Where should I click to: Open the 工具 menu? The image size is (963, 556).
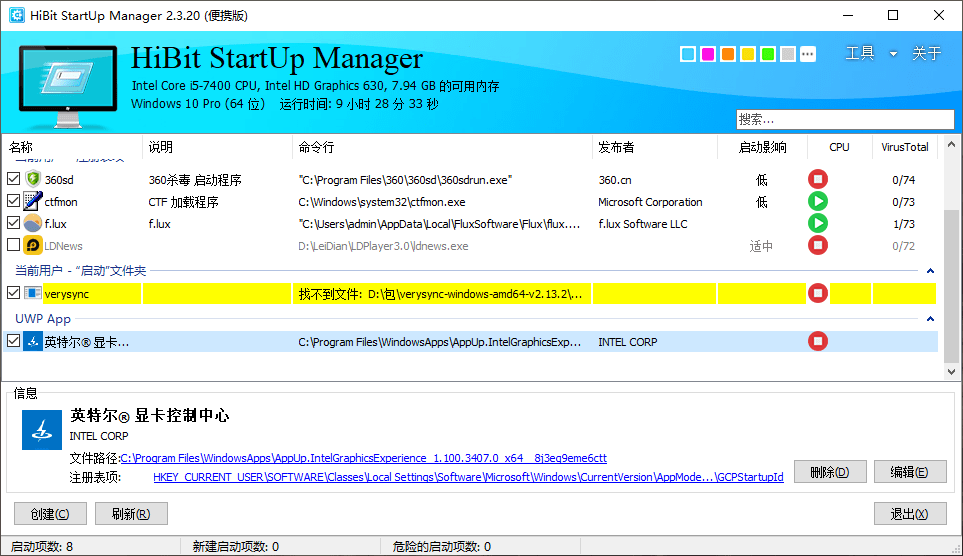coord(860,53)
